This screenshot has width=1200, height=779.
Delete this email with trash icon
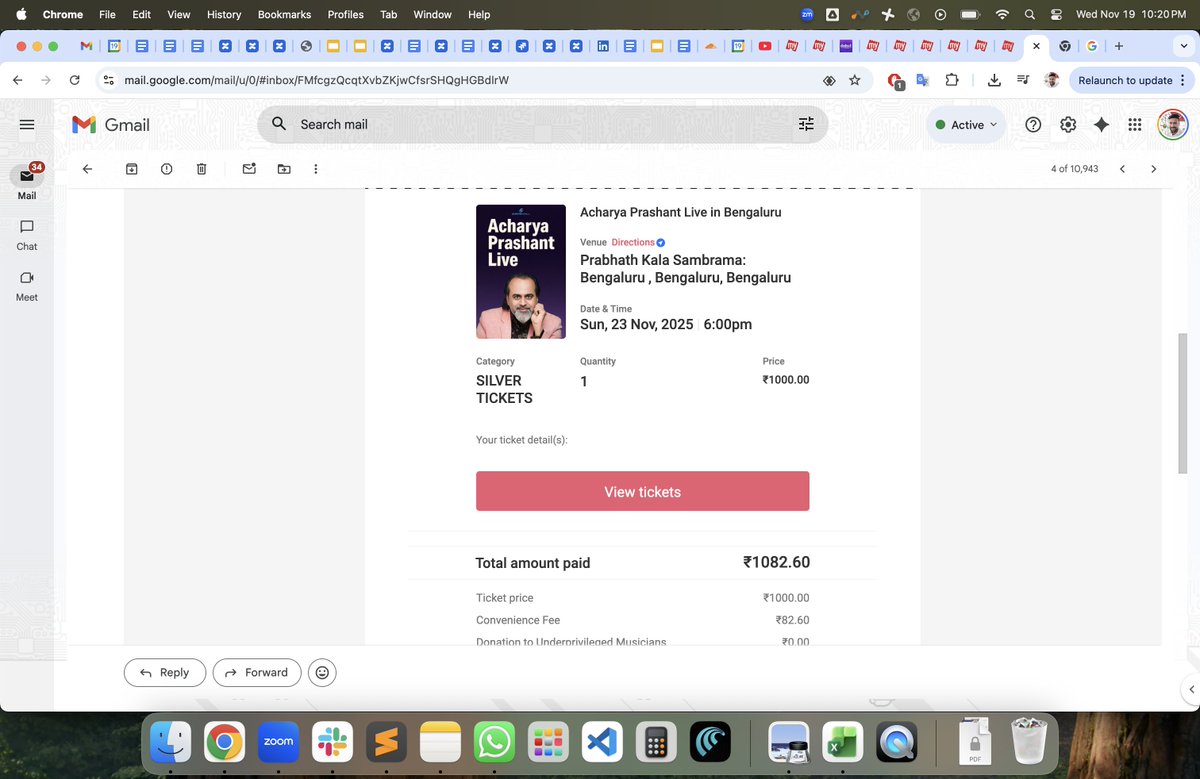(x=201, y=169)
